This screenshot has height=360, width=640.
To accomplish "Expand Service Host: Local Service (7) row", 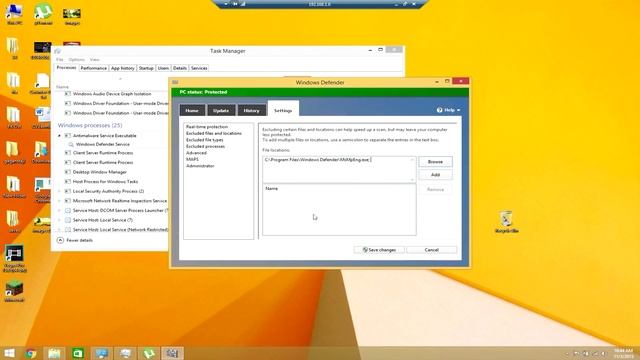I will click(59, 220).
